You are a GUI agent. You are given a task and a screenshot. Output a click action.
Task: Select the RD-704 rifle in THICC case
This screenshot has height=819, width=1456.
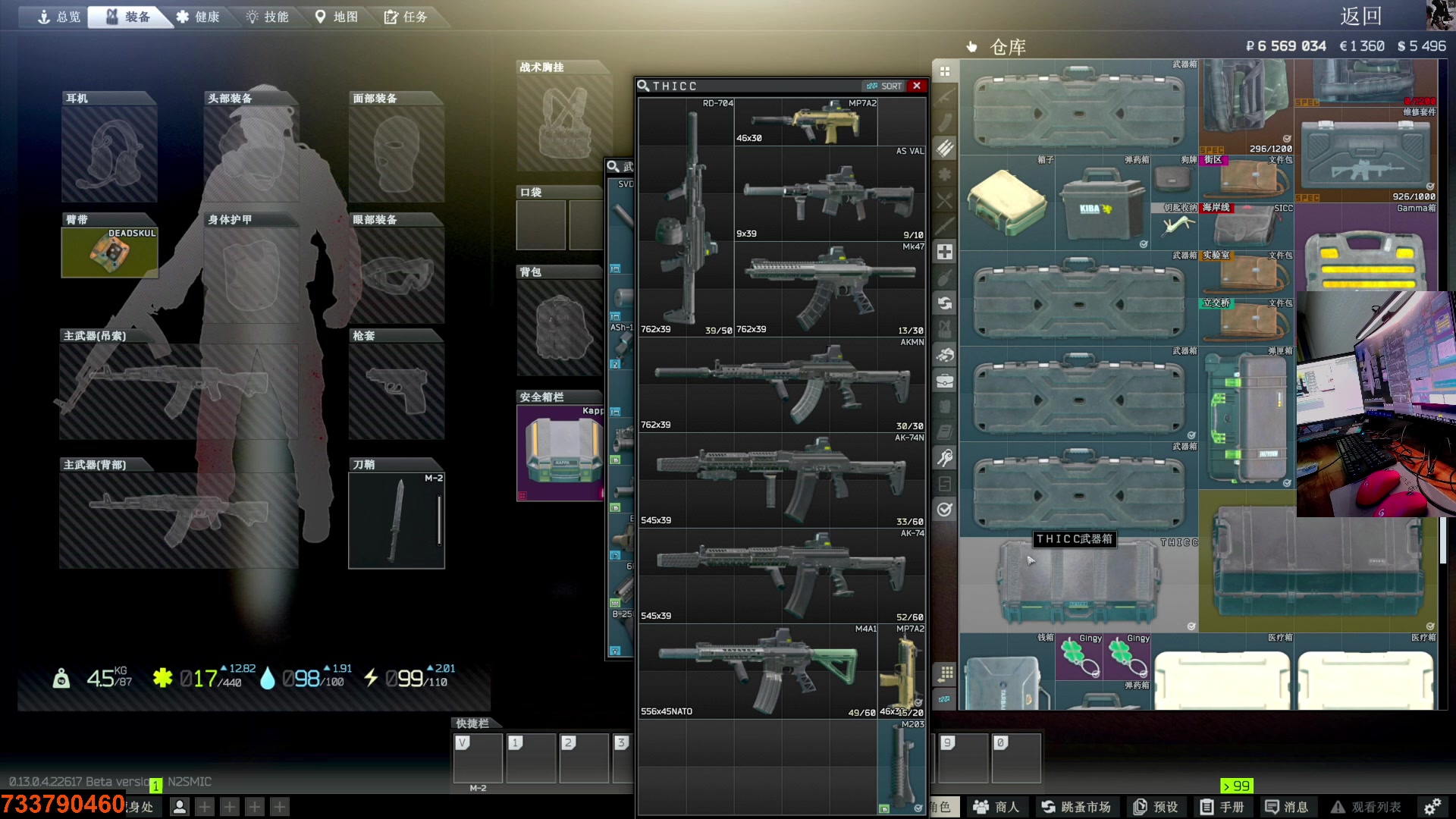(686, 217)
